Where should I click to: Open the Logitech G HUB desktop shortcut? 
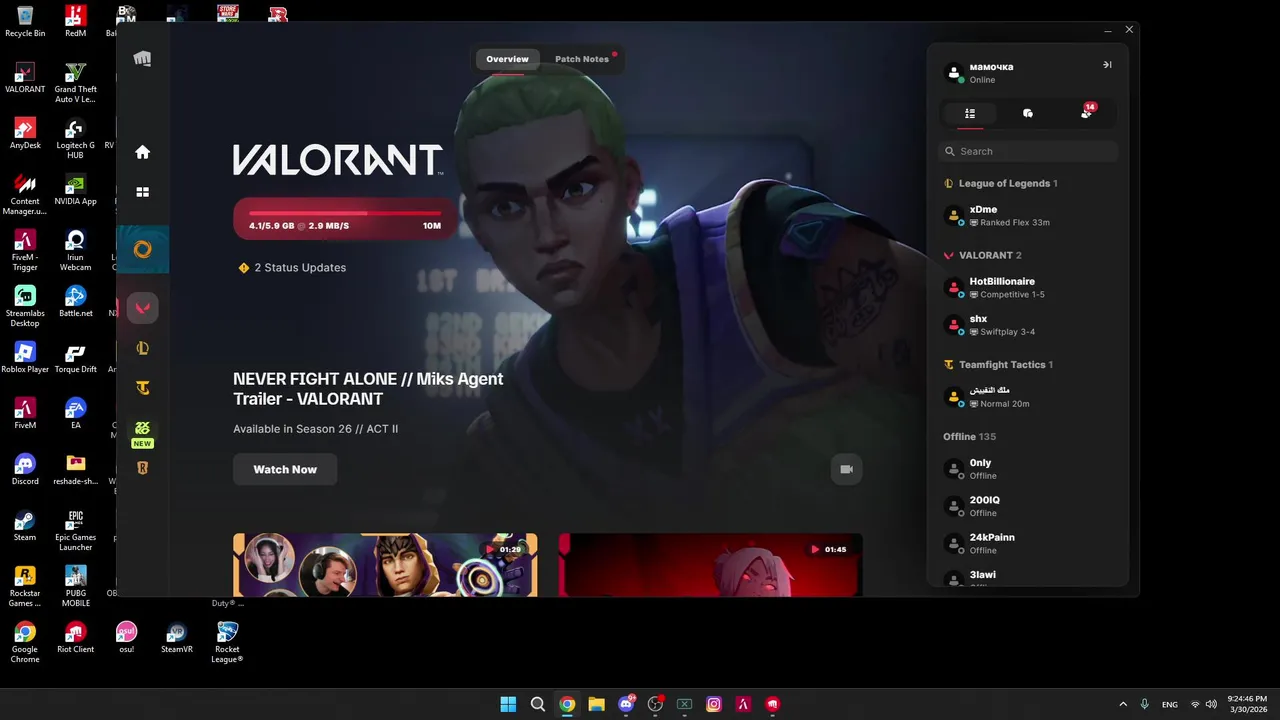pyautogui.click(x=75, y=139)
